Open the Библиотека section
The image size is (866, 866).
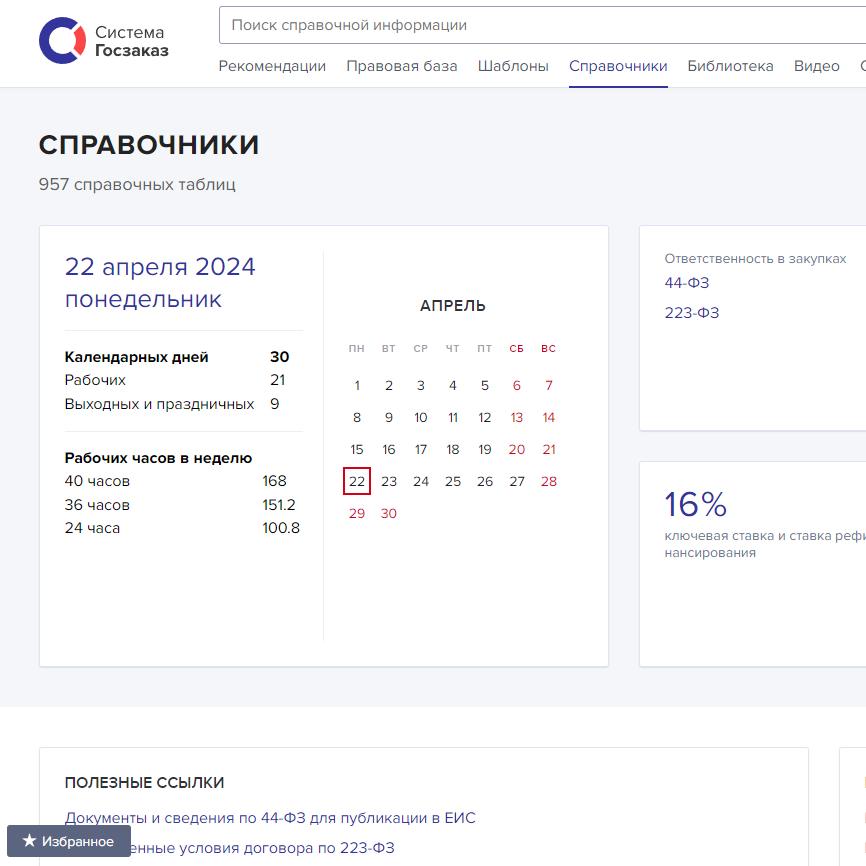point(729,66)
